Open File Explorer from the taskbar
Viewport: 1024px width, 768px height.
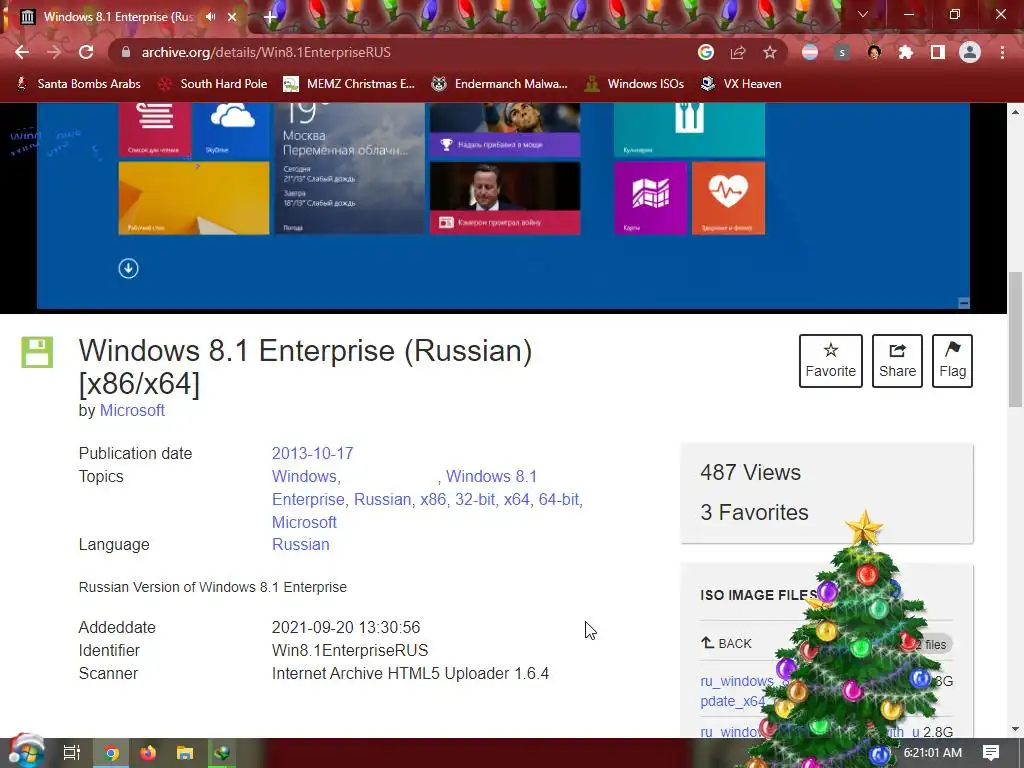click(185, 753)
